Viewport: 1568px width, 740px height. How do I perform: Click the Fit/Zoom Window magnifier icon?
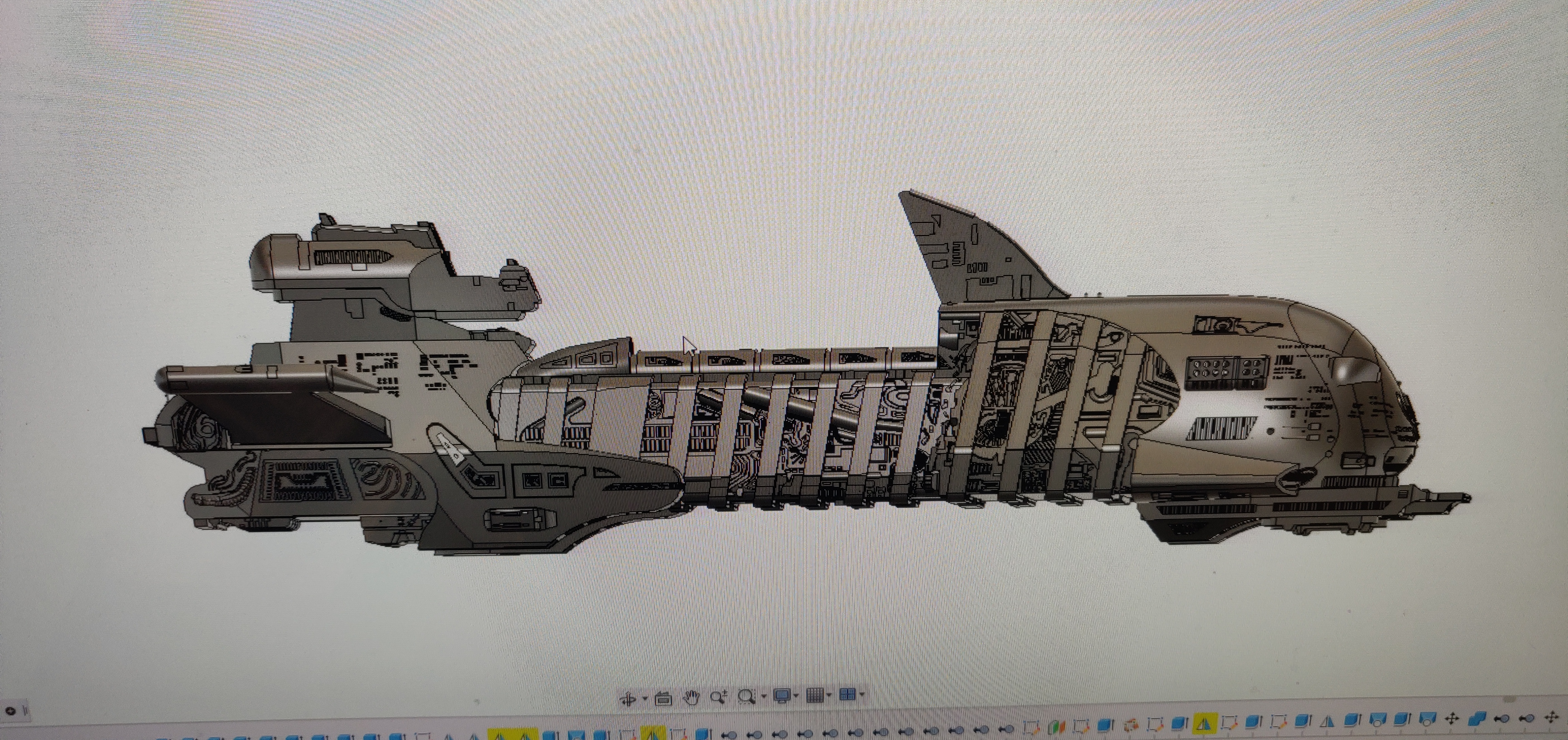[x=747, y=695]
